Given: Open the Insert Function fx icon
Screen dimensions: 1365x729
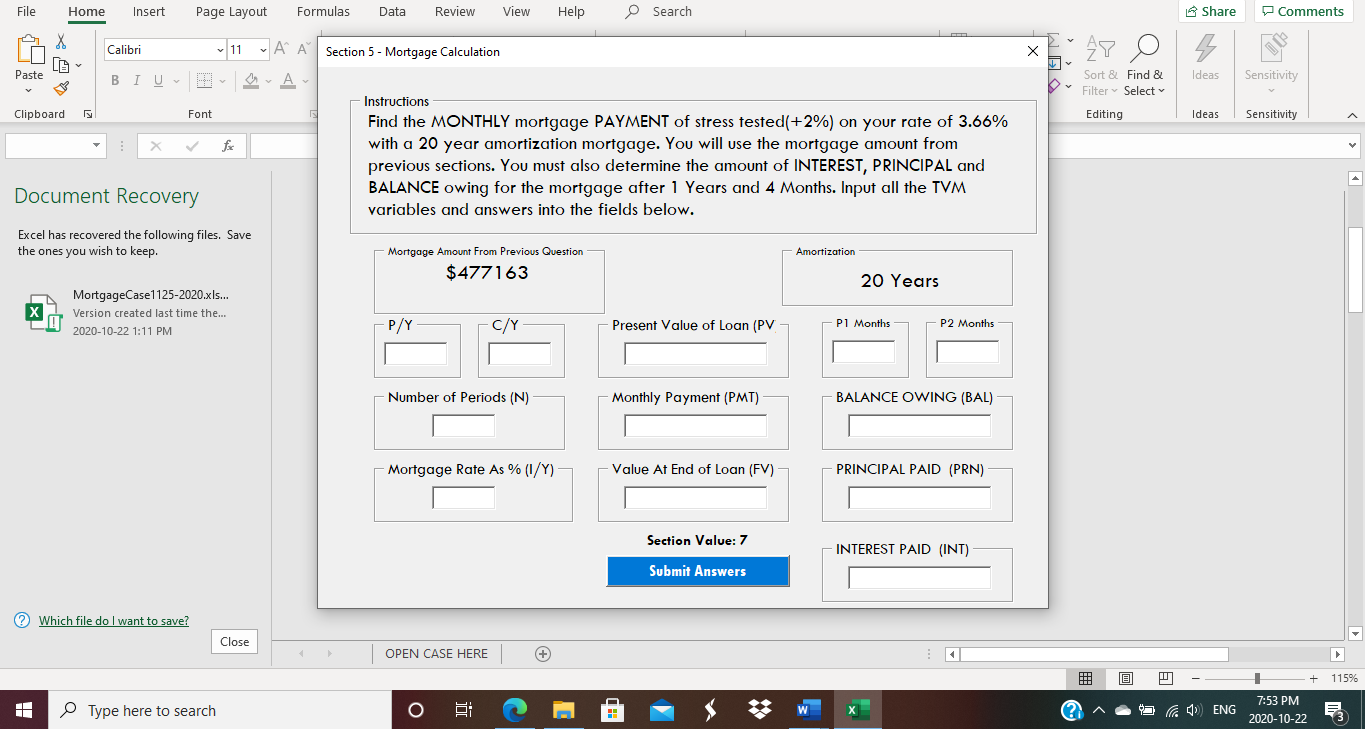Looking at the screenshot, I should point(230,145).
